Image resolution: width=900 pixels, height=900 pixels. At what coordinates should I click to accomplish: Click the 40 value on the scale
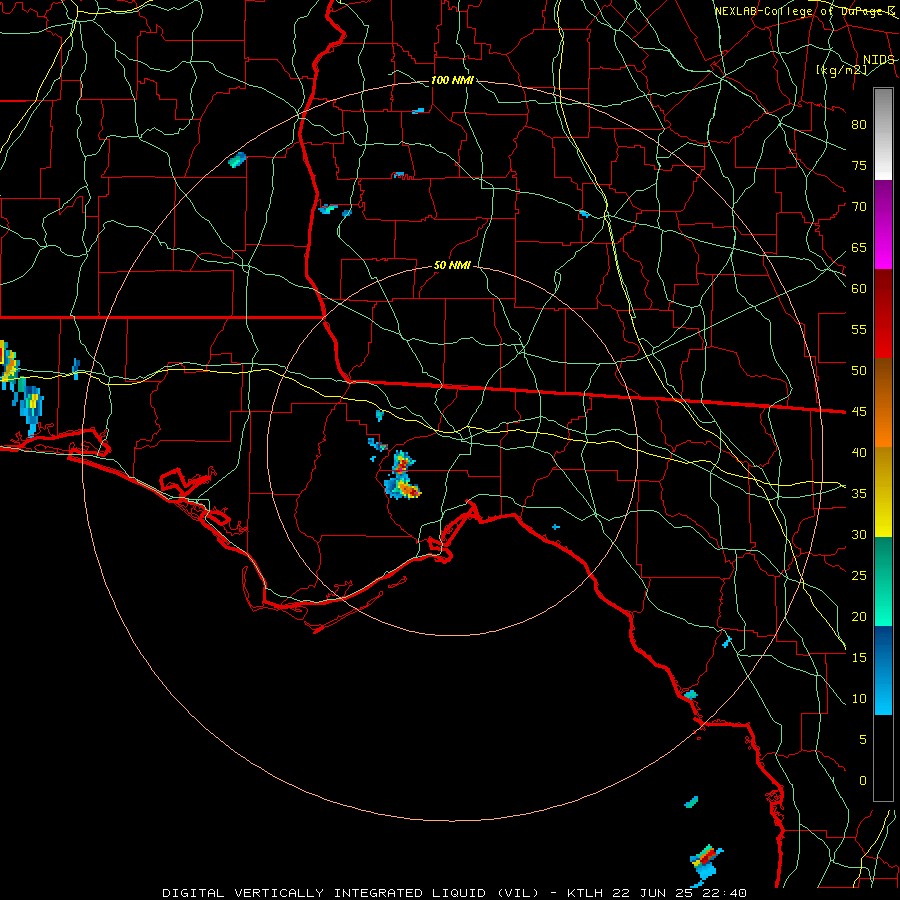pos(859,452)
